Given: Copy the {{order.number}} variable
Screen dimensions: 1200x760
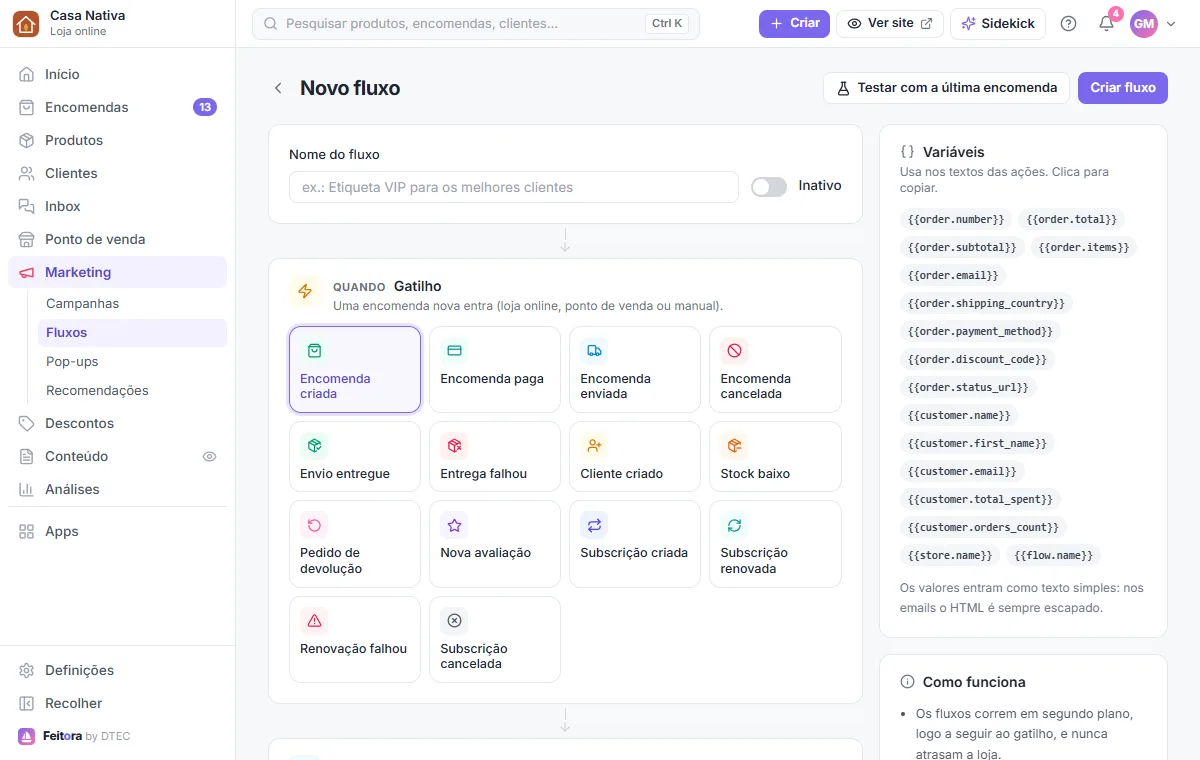Looking at the screenshot, I should point(956,219).
